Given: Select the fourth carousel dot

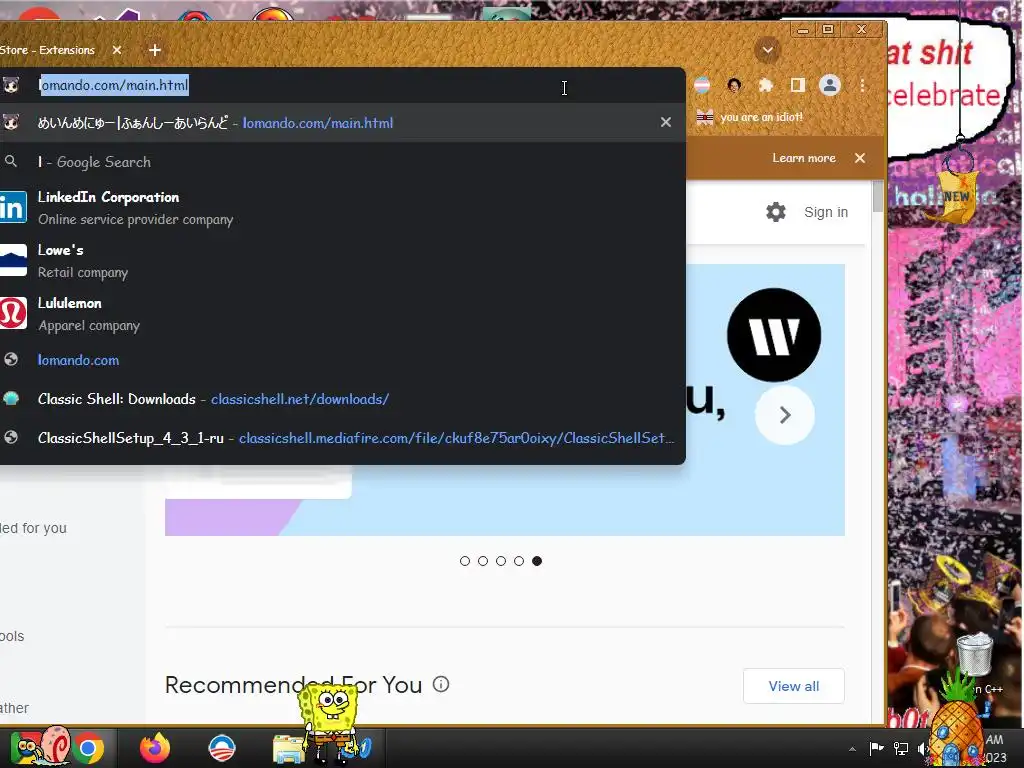Looking at the screenshot, I should (x=519, y=561).
